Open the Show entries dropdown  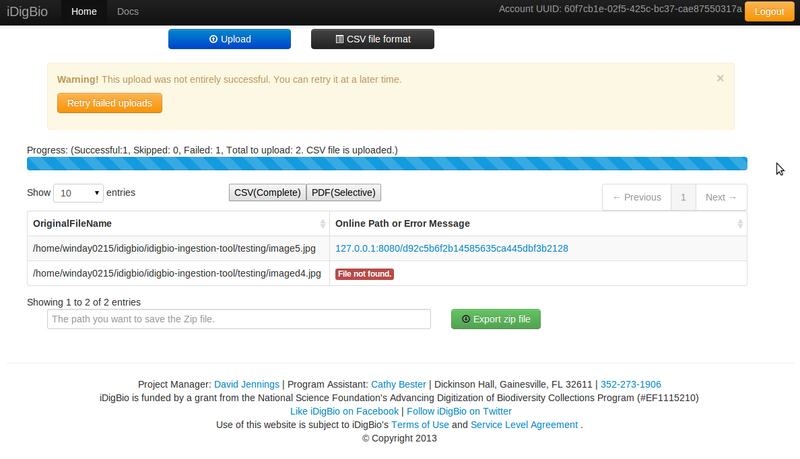coord(79,193)
